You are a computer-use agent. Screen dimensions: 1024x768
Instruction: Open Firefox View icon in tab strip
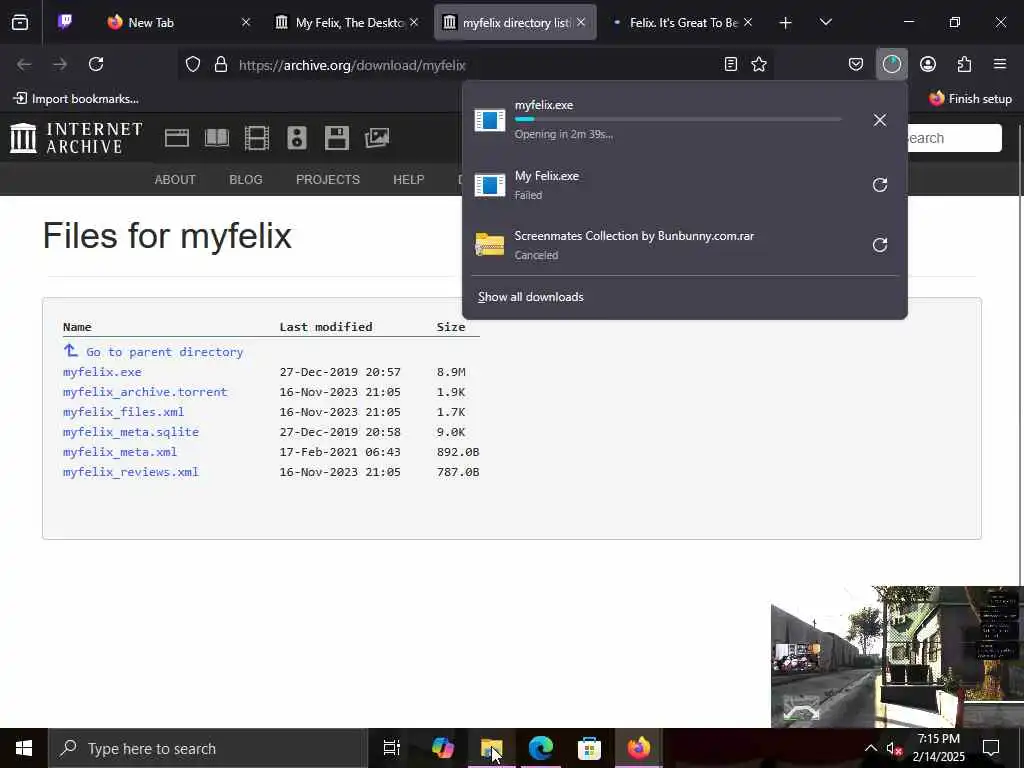[20, 23]
